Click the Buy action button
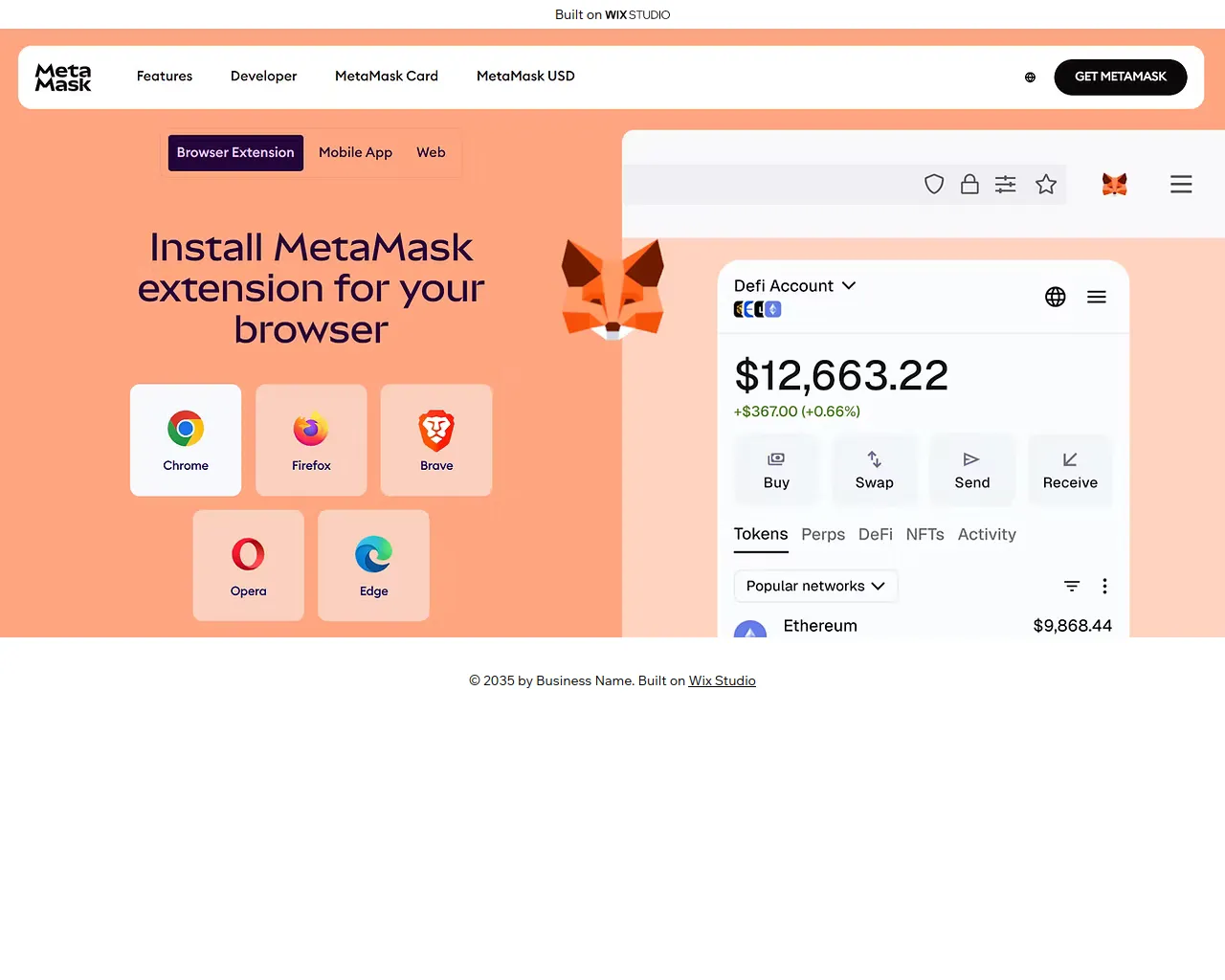The image size is (1225, 980). pyautogui.click(x=776, y=470)
